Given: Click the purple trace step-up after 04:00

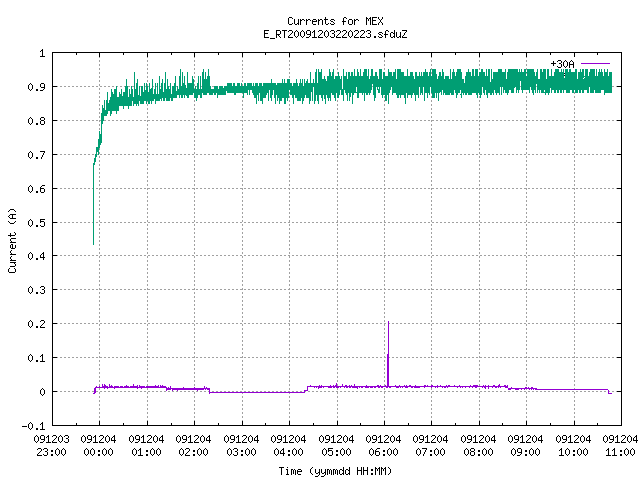Looking at the screenshot, I should [x=307, y=389].
